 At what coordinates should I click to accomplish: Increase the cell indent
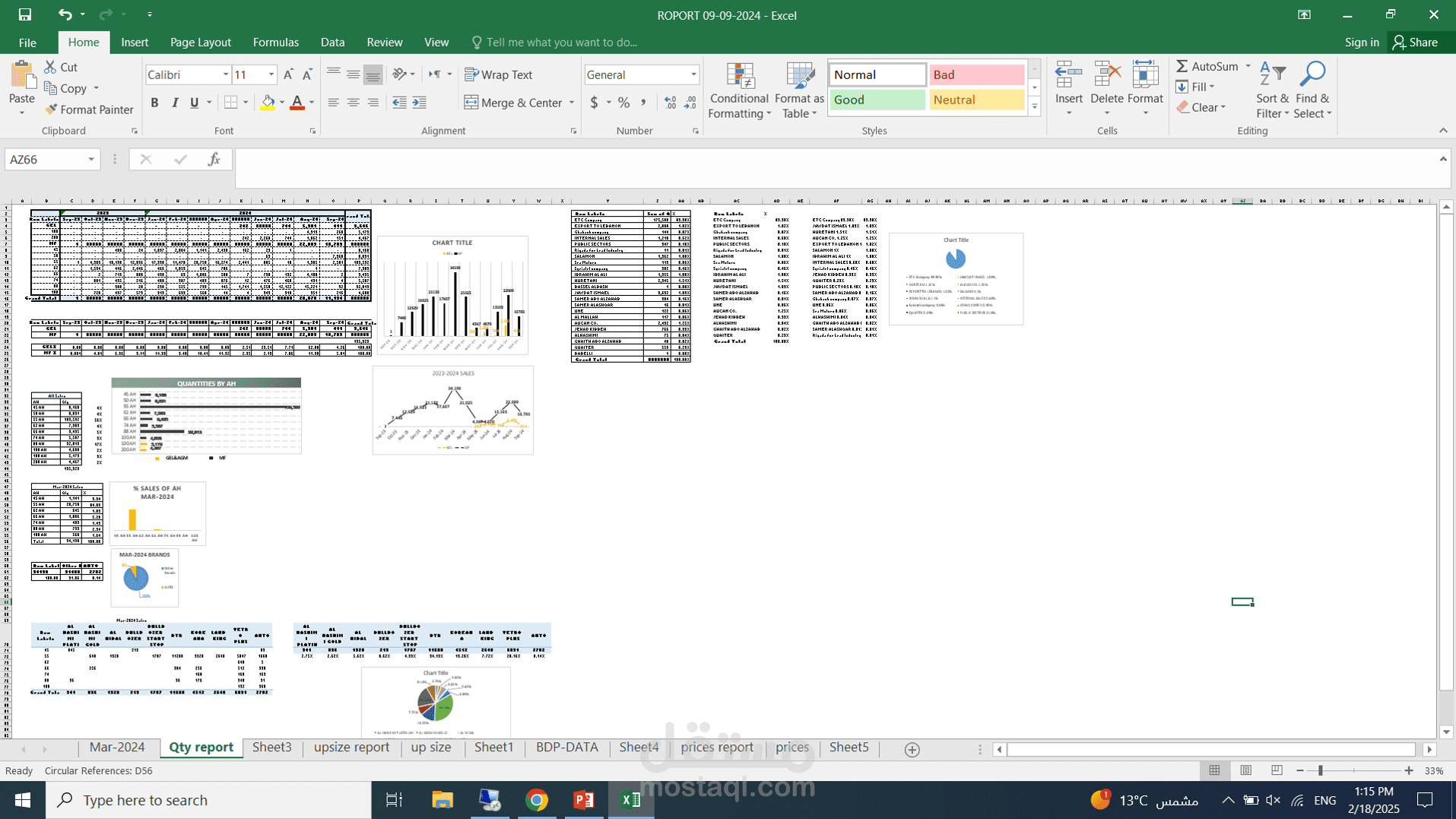coord(419,103)
